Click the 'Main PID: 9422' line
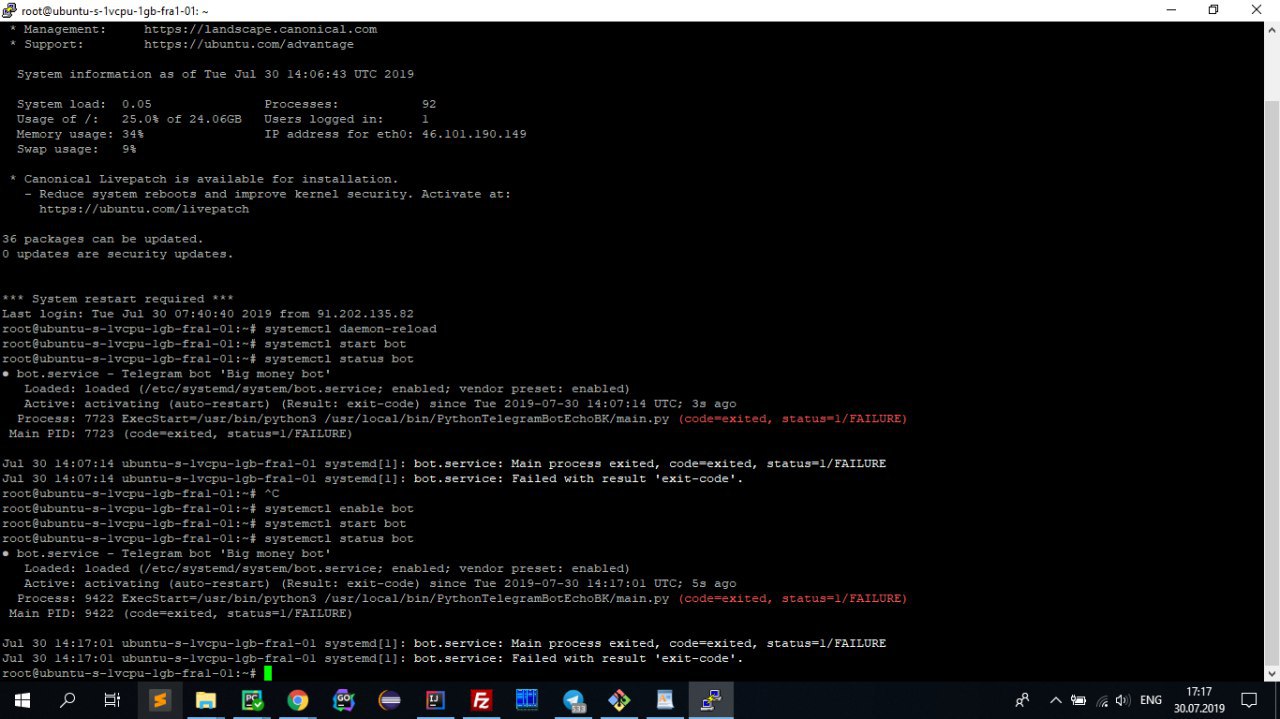Image resolution: width=1280 pixels, height=719 pixels. coord(180,613)
